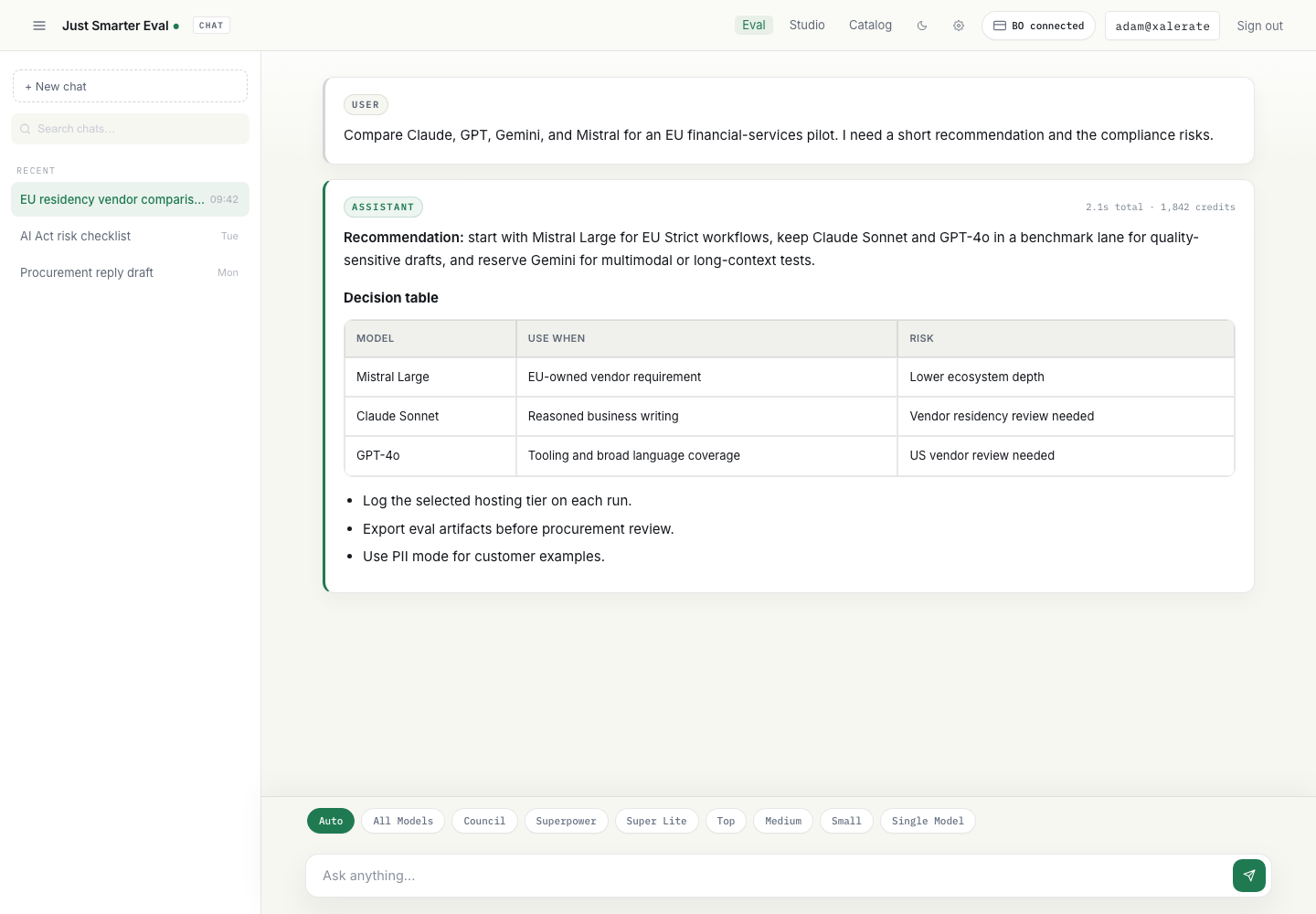The height and width of the screenshot is (914, 1316).
Task: Click the RECENT section label
Action: (x=36, y=171)
